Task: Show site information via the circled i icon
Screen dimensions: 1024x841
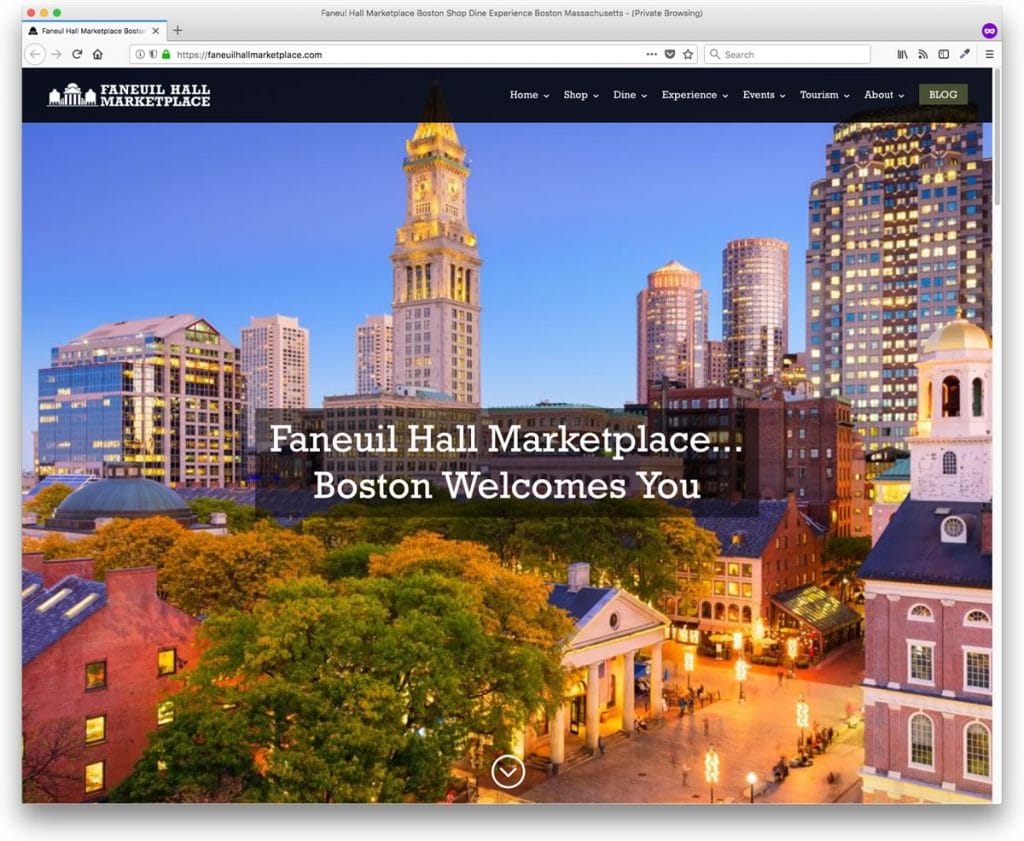Action: pyautogui.click(x=140, y=54)
